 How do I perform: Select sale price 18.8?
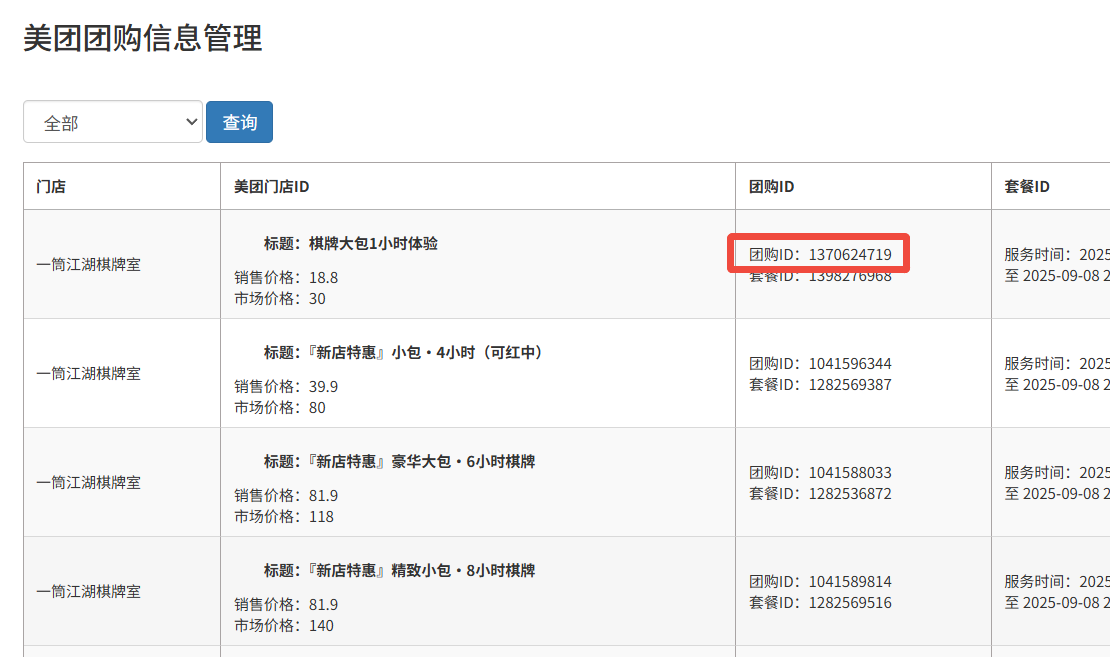(324, 278)
